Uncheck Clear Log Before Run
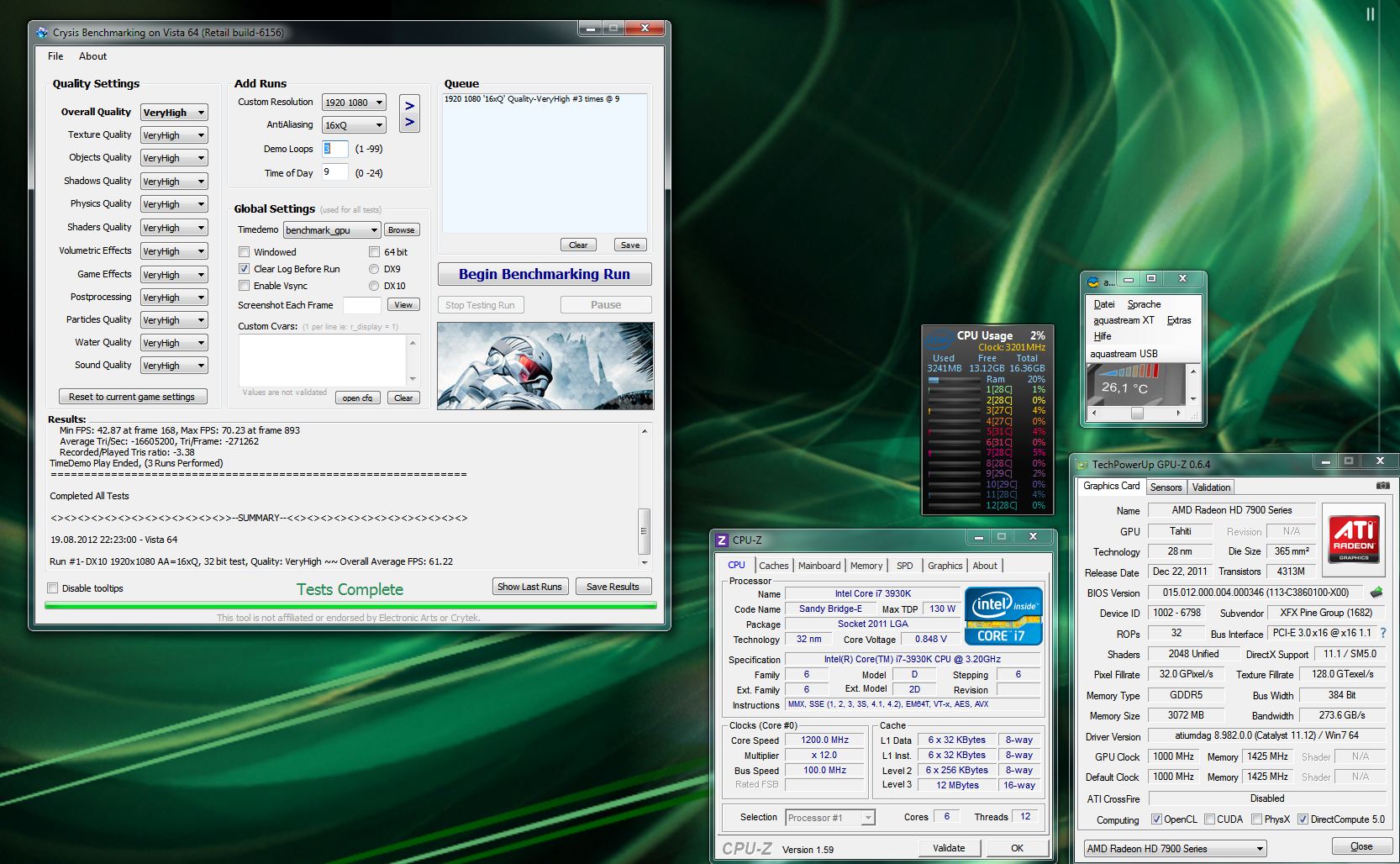The height and width of the screenshot is (864, 1400). pos(245,269)
